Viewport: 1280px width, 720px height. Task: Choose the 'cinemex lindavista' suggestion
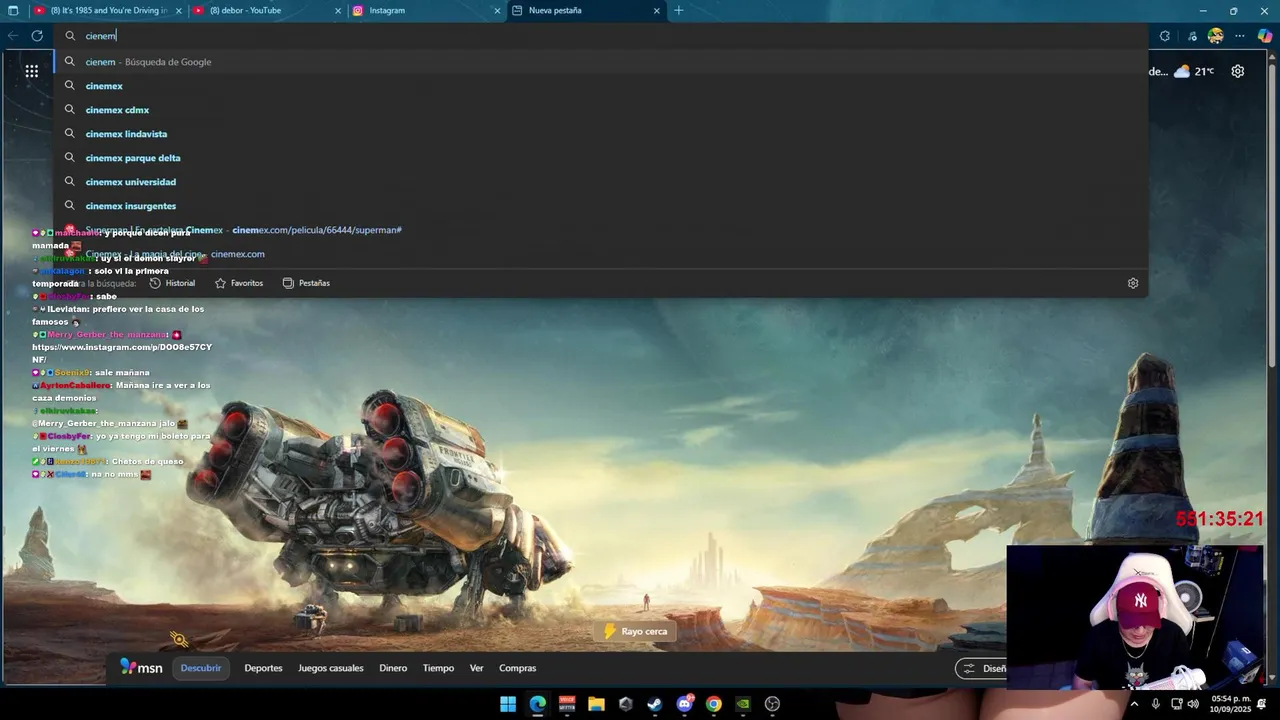point(600,134)
